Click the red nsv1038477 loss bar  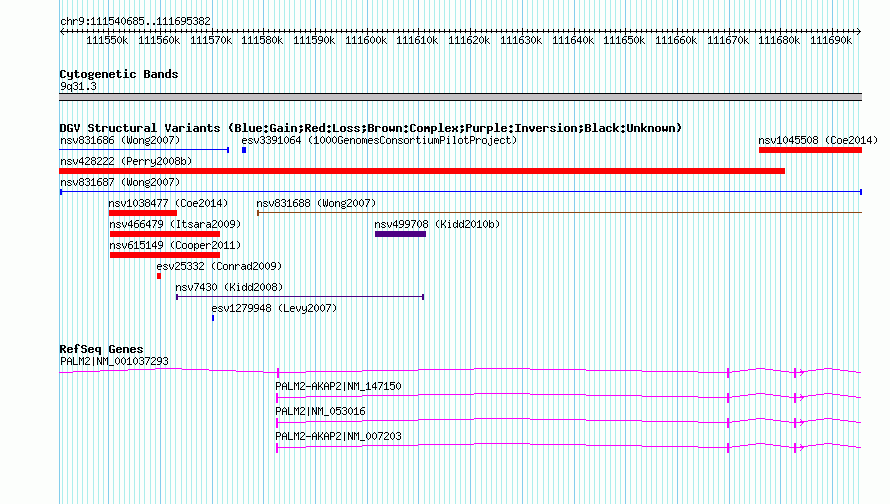coord(143,213)
